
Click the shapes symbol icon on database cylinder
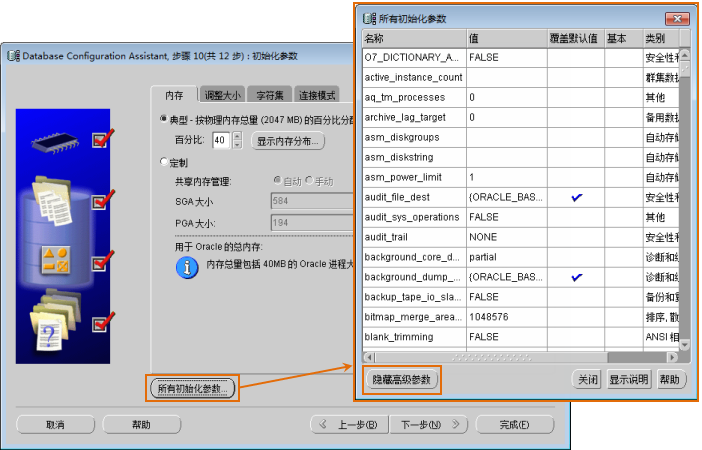click(53, 261)
